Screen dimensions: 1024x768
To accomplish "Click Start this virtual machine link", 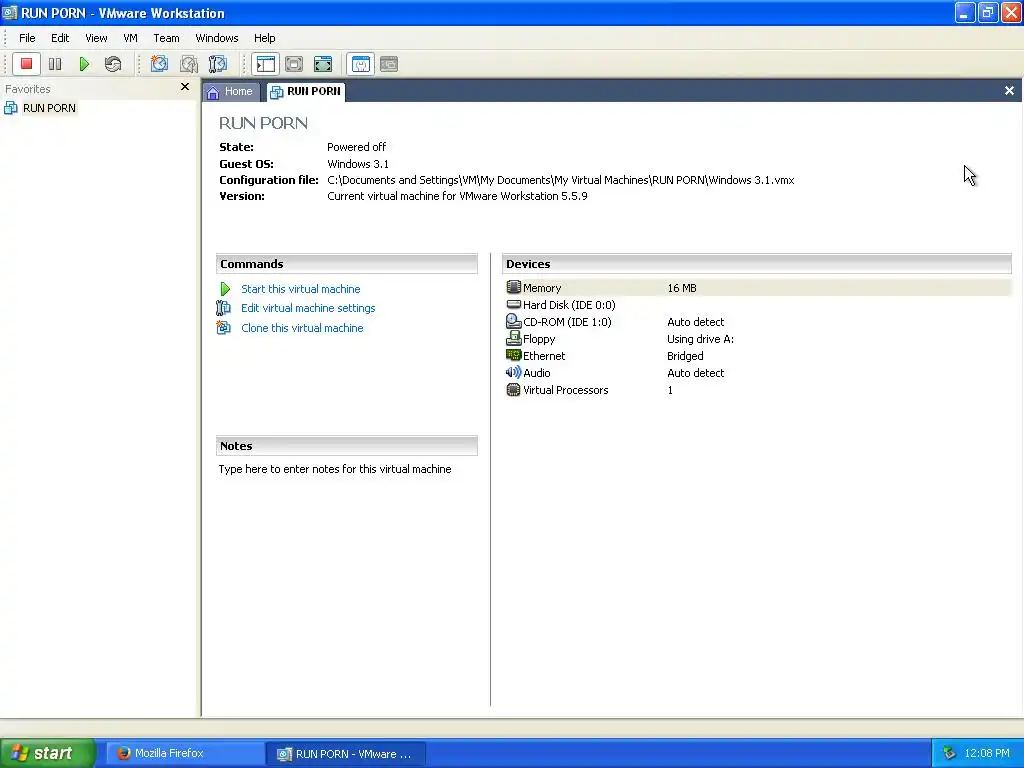I will (x=300, y=289).
